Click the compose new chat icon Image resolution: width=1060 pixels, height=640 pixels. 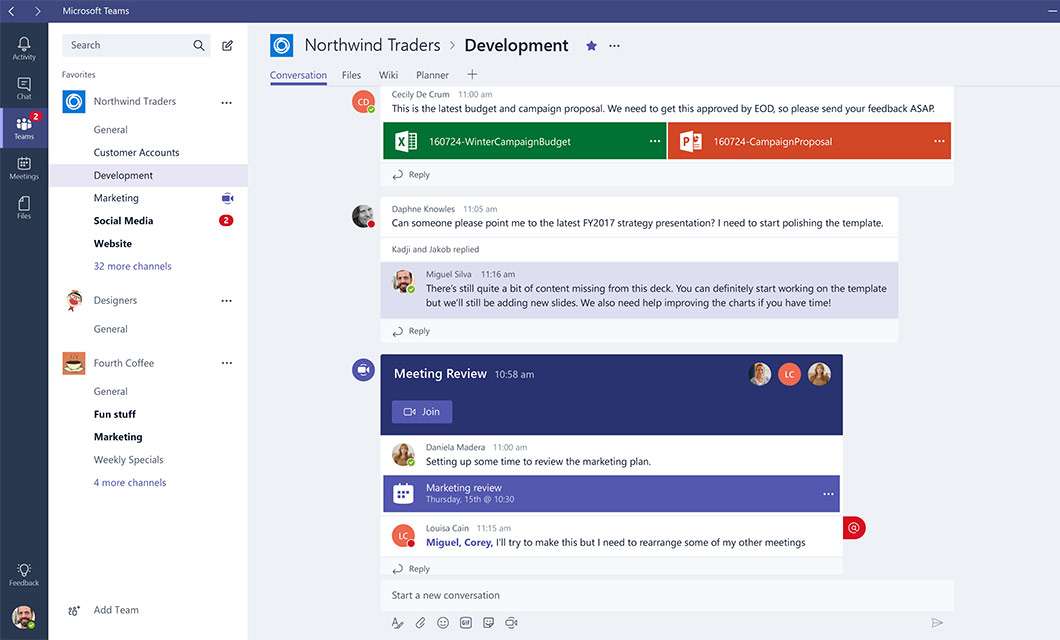pos(228,45)
